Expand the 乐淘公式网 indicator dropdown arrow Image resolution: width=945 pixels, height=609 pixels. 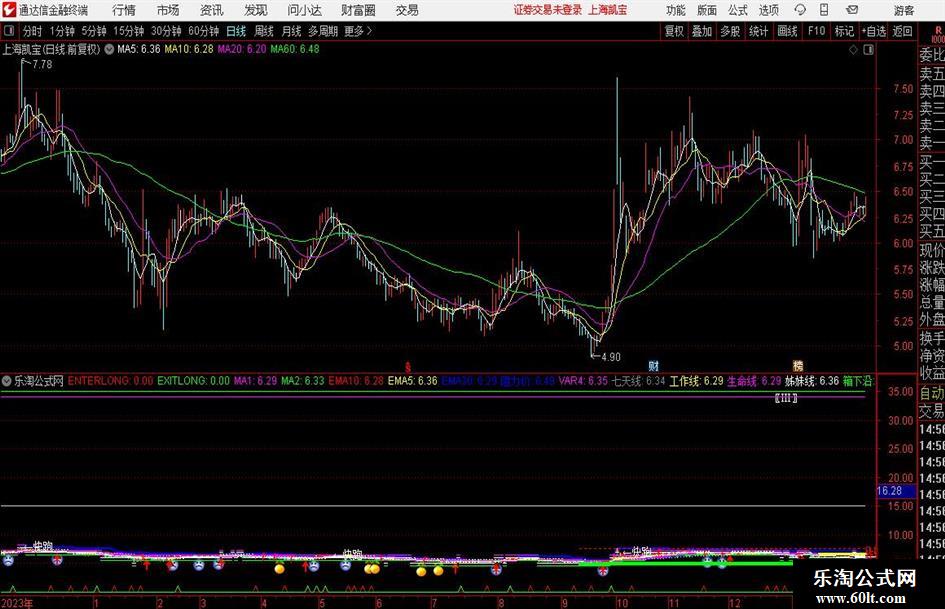tap(7, 381)
